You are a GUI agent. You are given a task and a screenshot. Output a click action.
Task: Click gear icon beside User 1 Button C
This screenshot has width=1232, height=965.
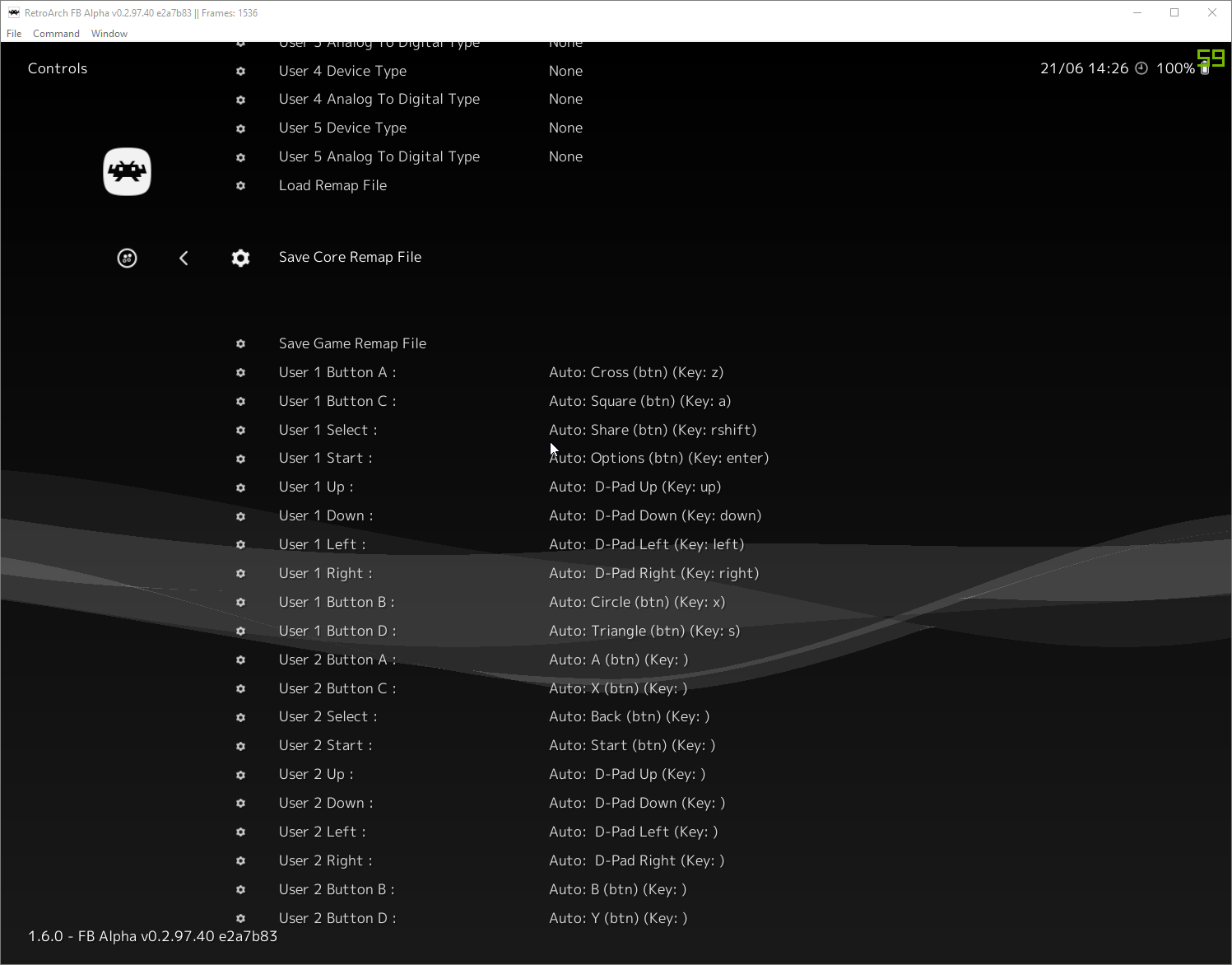pos(240,402)
